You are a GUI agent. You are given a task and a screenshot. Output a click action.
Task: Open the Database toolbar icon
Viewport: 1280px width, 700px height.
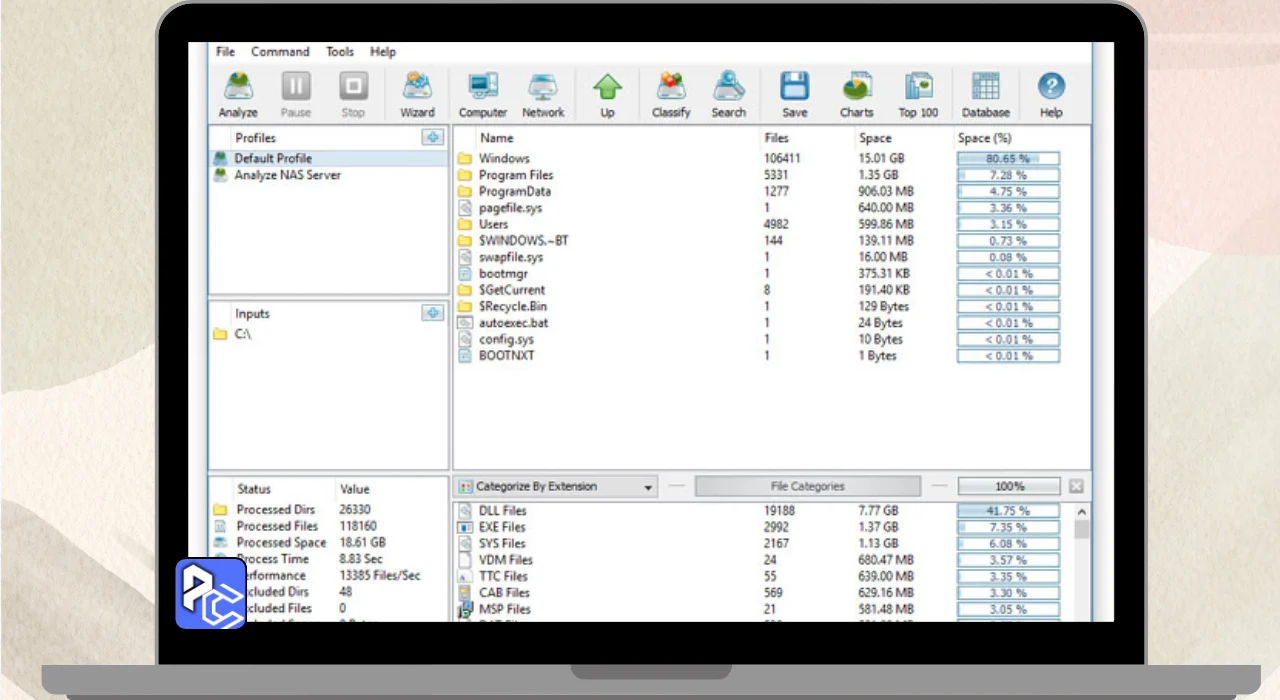(985, 94)
